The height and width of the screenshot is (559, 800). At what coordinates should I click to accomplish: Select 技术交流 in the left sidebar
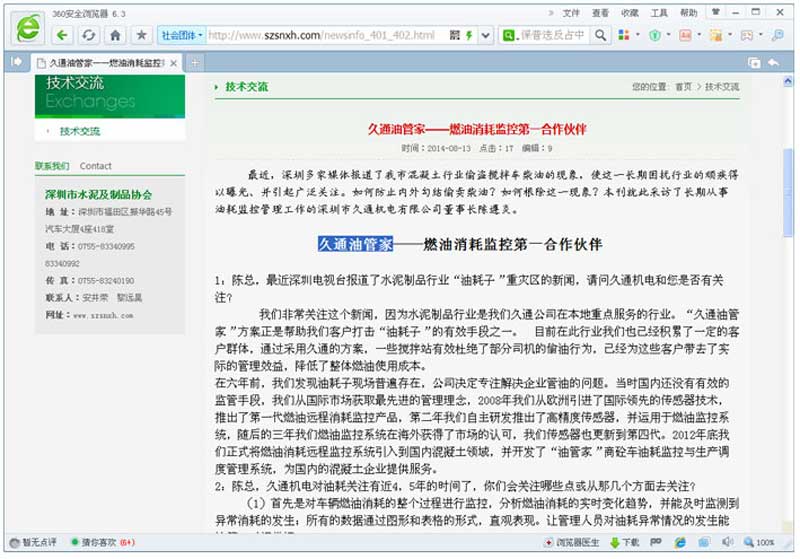tap(80, 131)
